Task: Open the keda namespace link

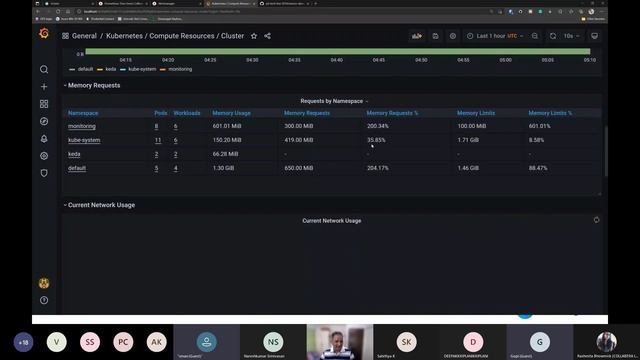Action: point(74,154)
